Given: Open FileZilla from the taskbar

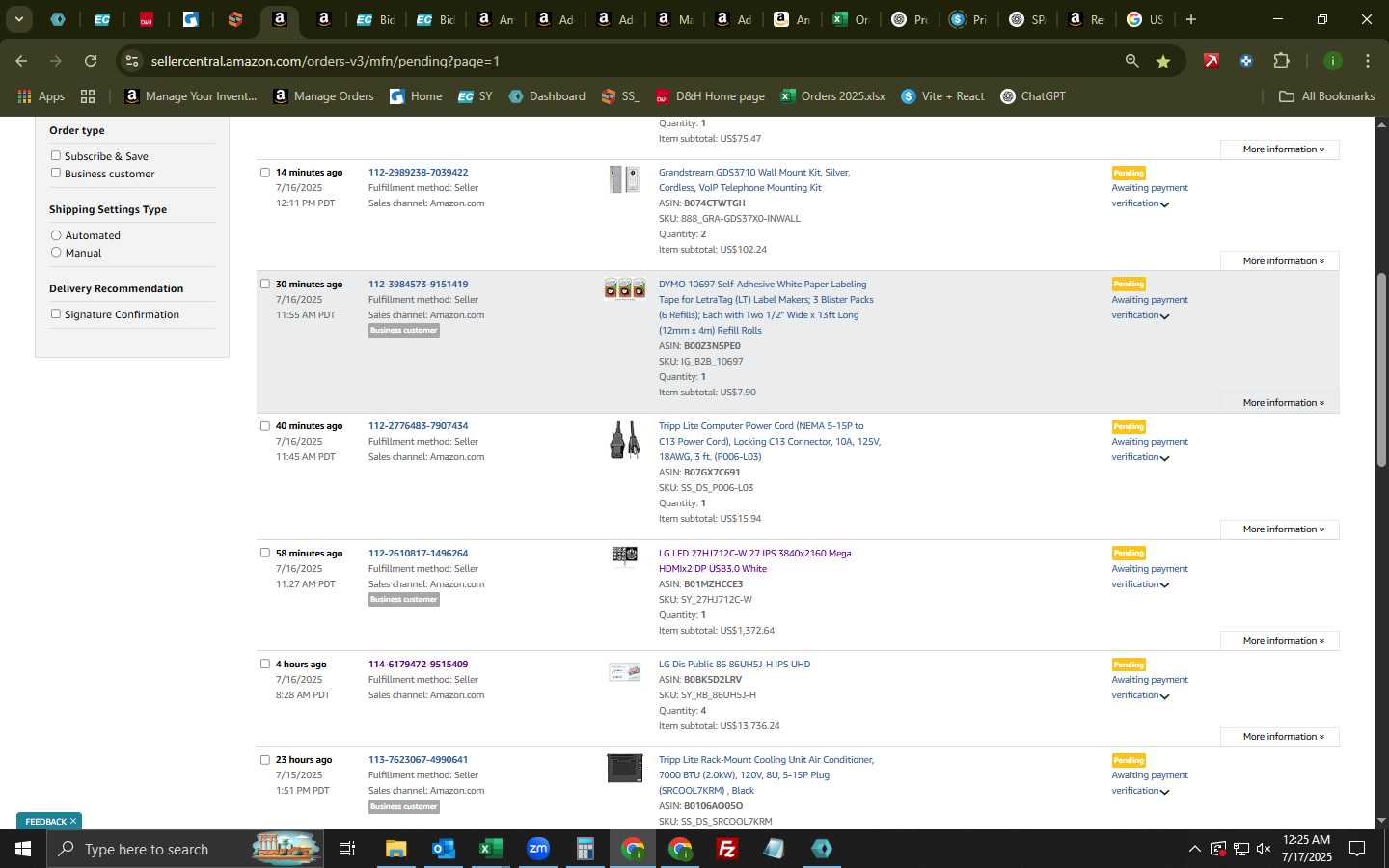Looking at the screenshot, I should pos(727,849).
